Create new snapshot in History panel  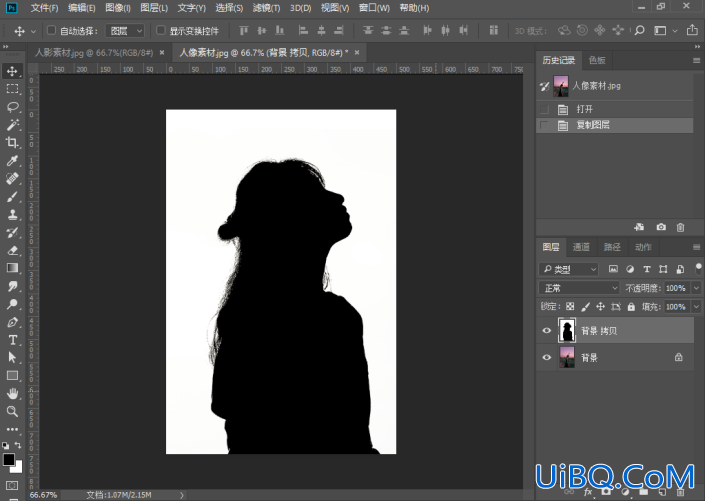[x=660, y=227]
